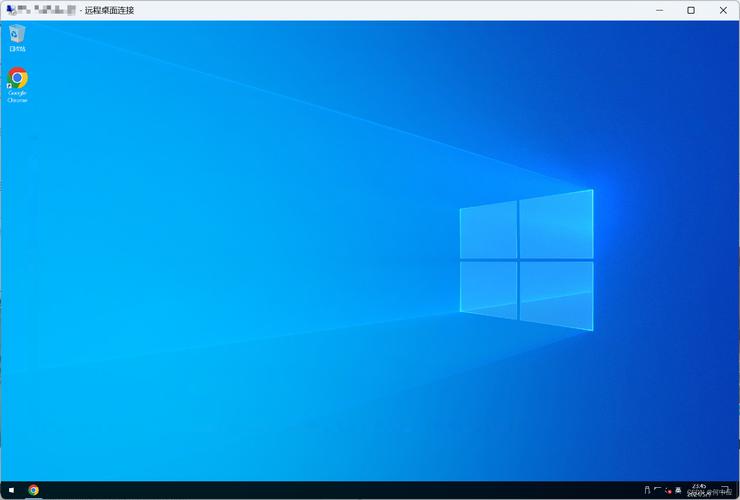740x500 pixels.
Task: Select the Google Chrome desktop shortcut
Action: tap(17, 85)
